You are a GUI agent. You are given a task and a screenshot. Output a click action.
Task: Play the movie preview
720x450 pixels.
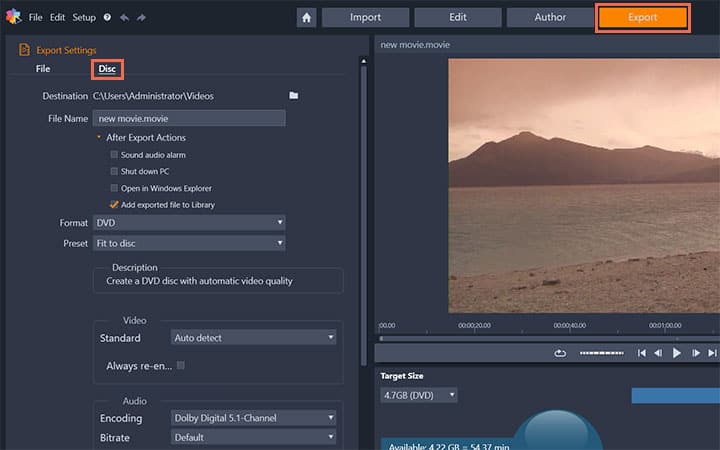click(676, 353)
